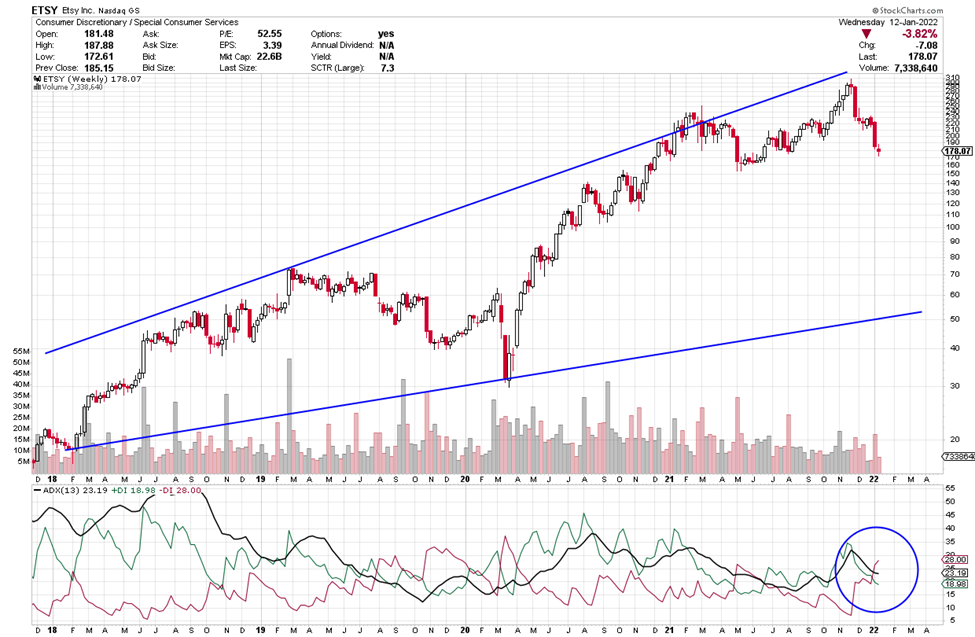Select the ETSY ticker symbol title
This screenshot has width=975, height=637.
[x=45, y=10]
